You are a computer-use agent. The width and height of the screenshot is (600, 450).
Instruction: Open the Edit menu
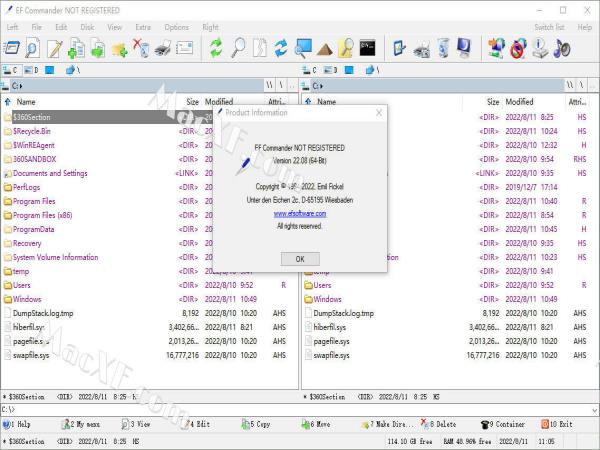point(61,27)
